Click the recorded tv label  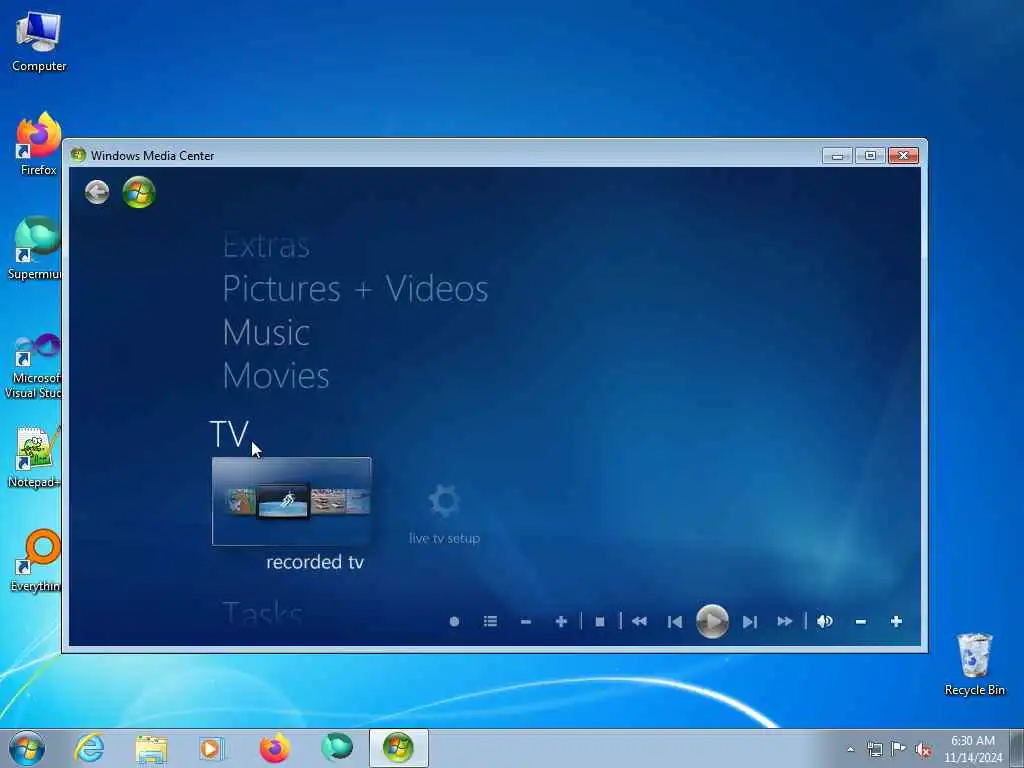[315, 562]
